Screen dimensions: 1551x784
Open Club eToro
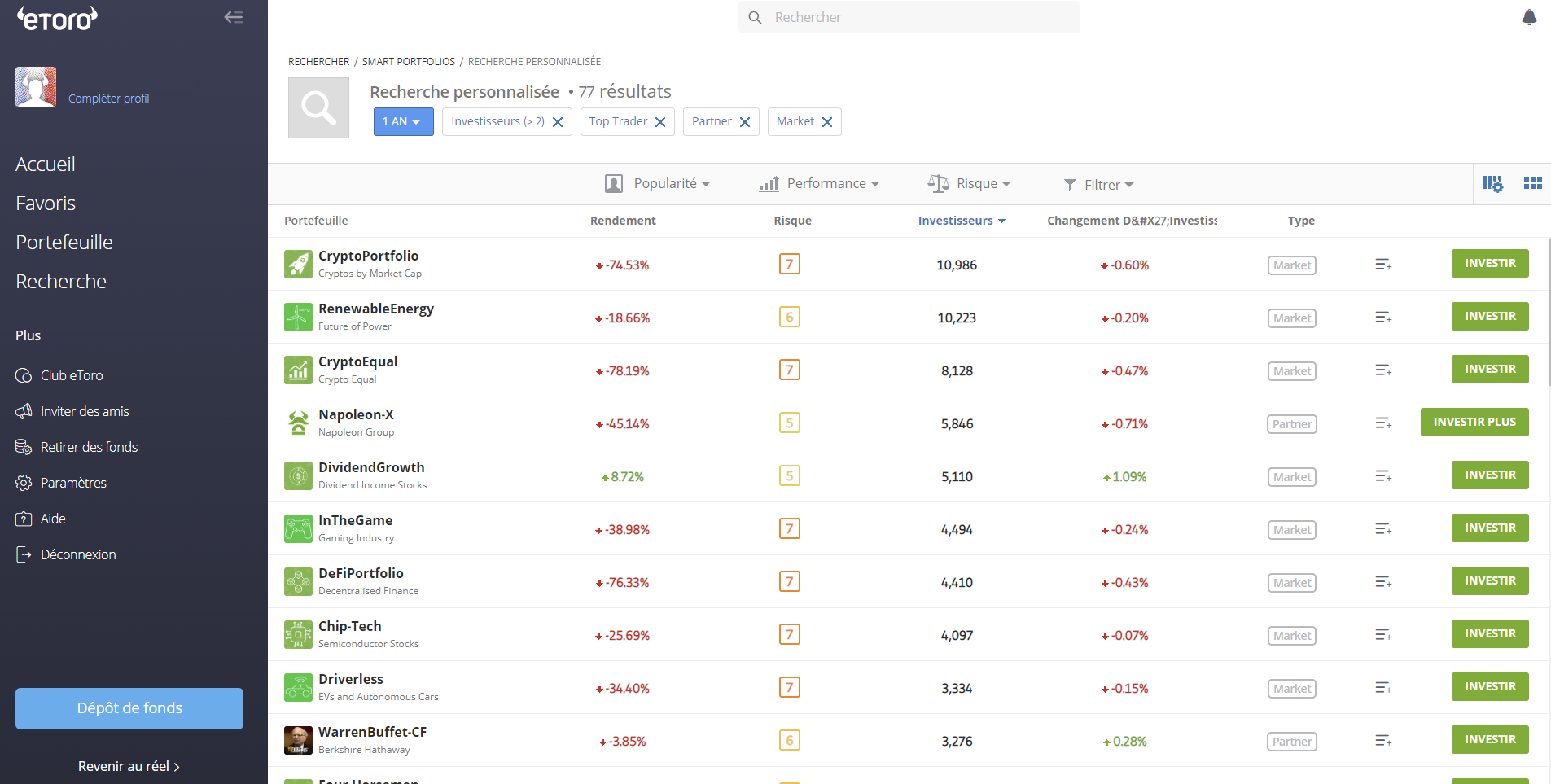tap(59, 375)
